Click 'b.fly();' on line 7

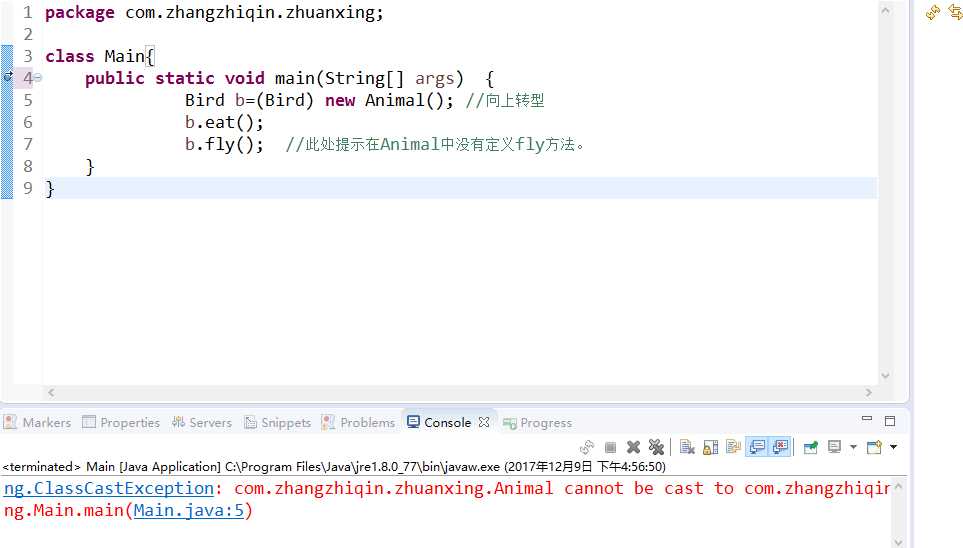(x=224, y=145)
